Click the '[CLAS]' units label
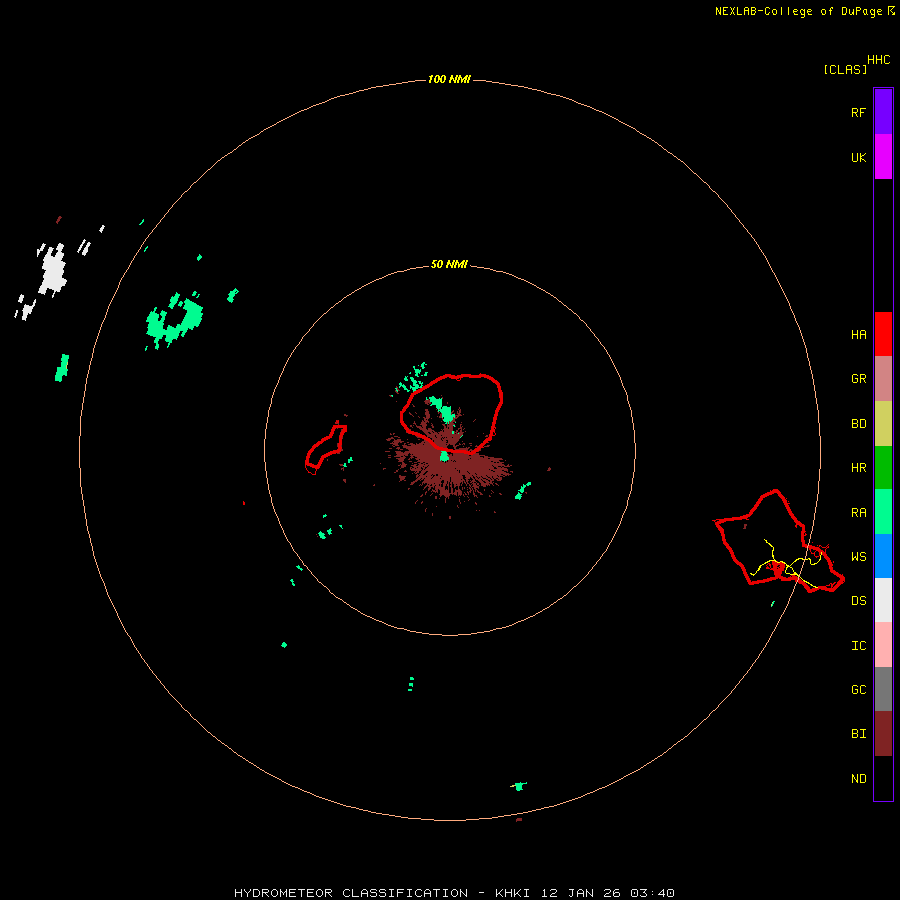Screen dimensions: 900x900 (x=845, y=69)
